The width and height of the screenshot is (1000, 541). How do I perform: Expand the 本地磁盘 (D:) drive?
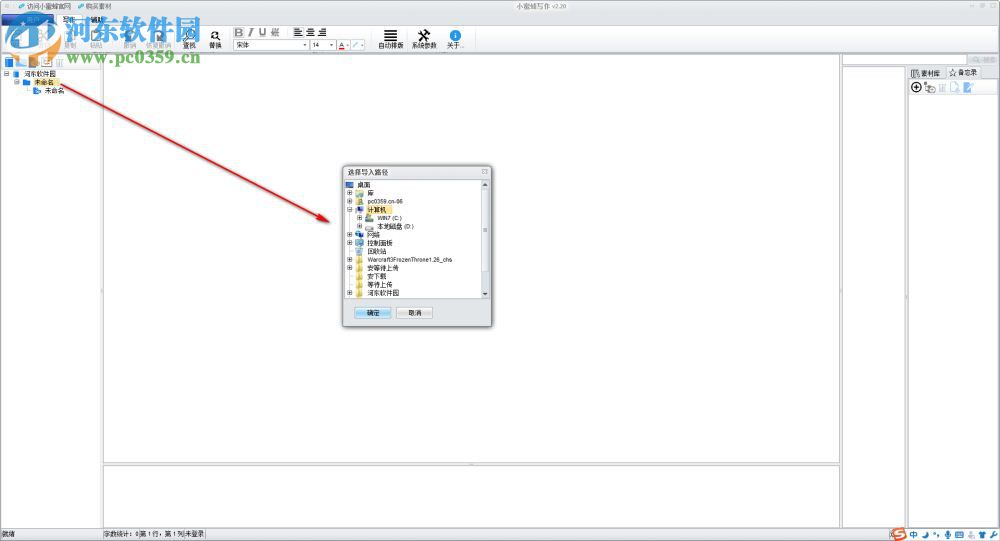pos(359,226)
